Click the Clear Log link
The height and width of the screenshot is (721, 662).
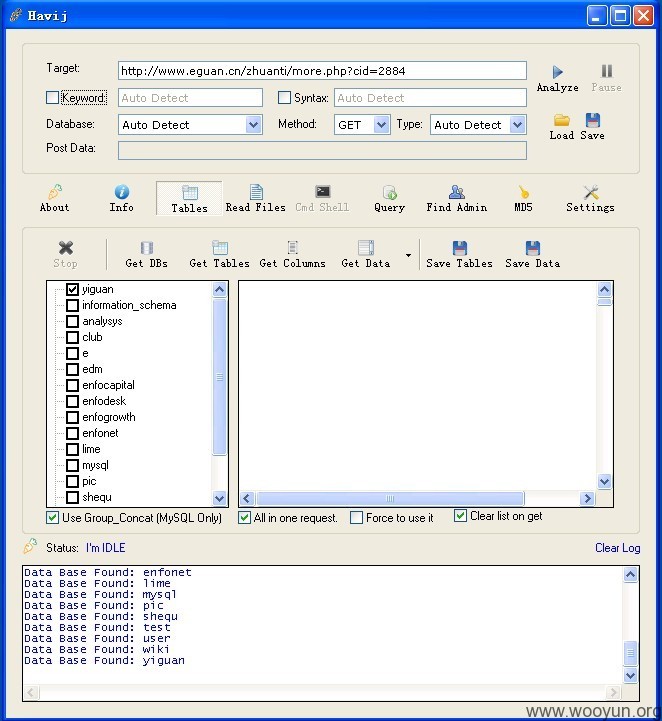coord(617,548)
